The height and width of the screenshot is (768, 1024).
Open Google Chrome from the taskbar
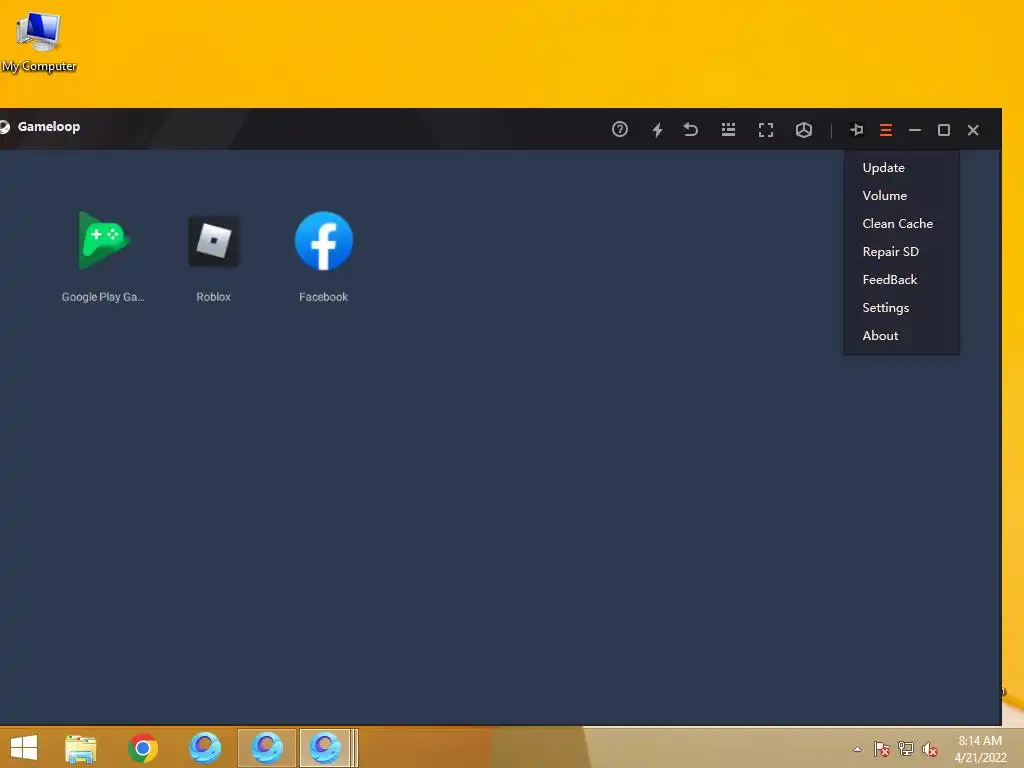point(143,748)
